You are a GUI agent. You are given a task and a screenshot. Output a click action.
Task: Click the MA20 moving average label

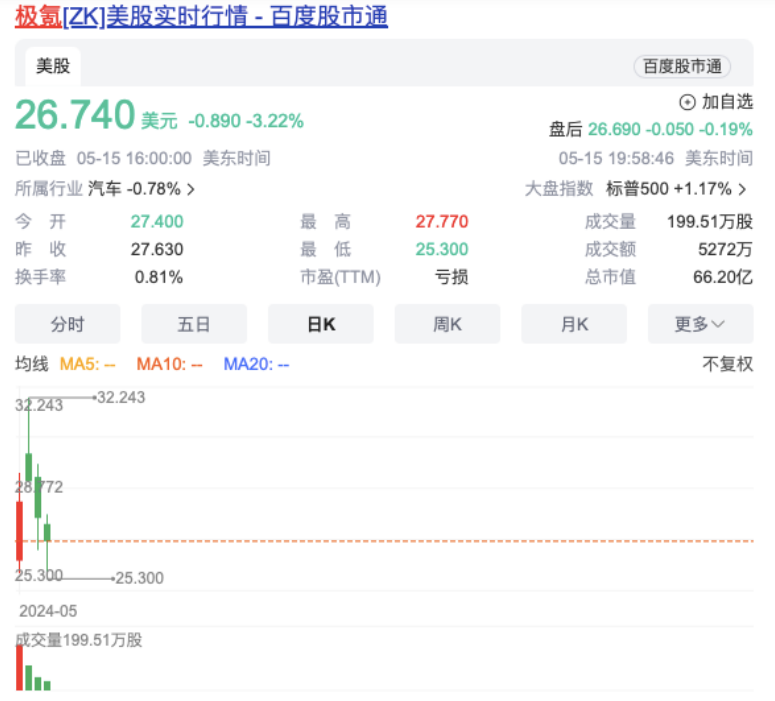[257, 364]
